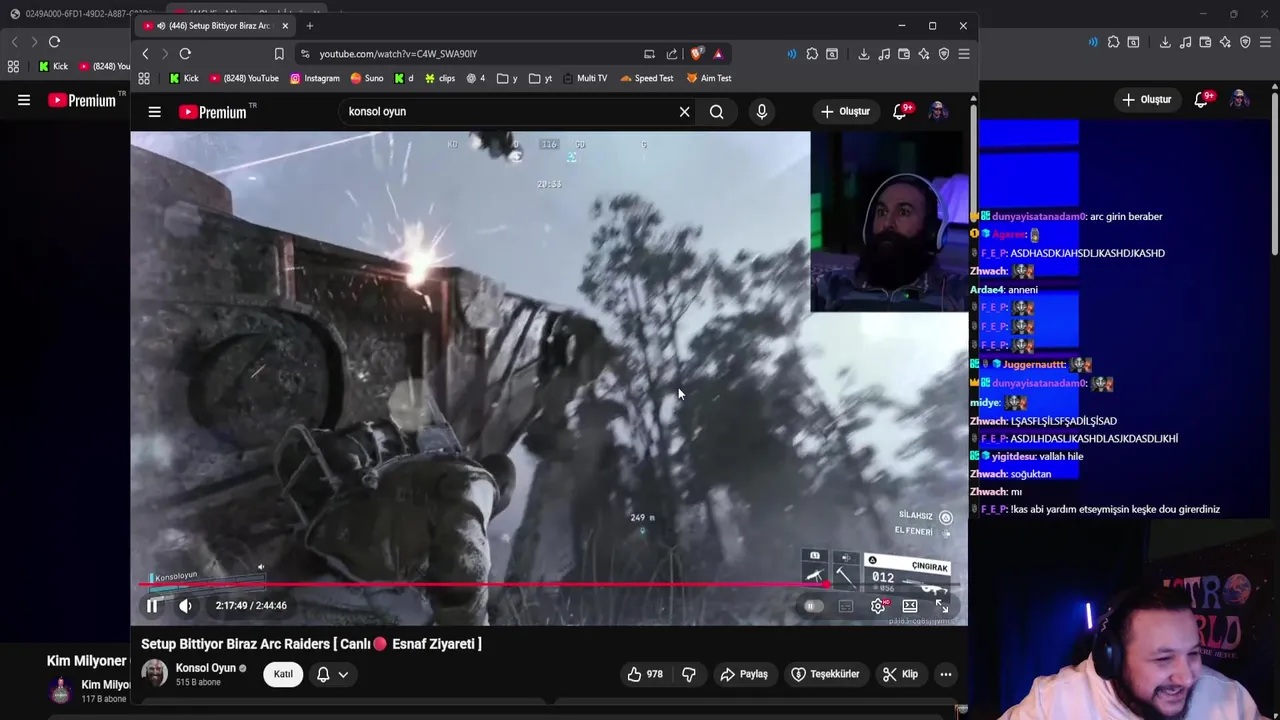
Task: Open the Brave VPN shield icon
Action: pyautogui.click(x=943, y=54)
